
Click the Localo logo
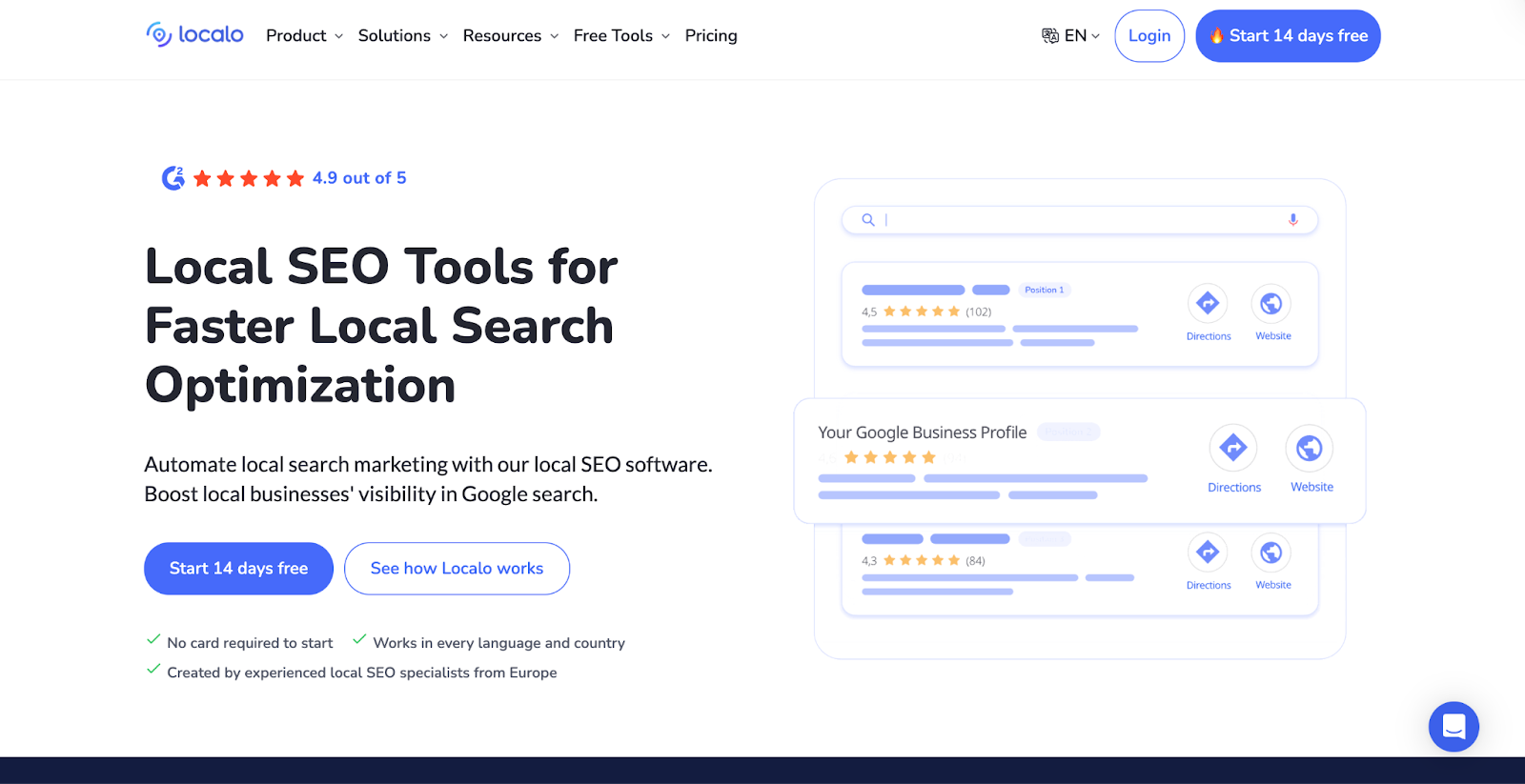pyautogui.click(x=194, y=35)
